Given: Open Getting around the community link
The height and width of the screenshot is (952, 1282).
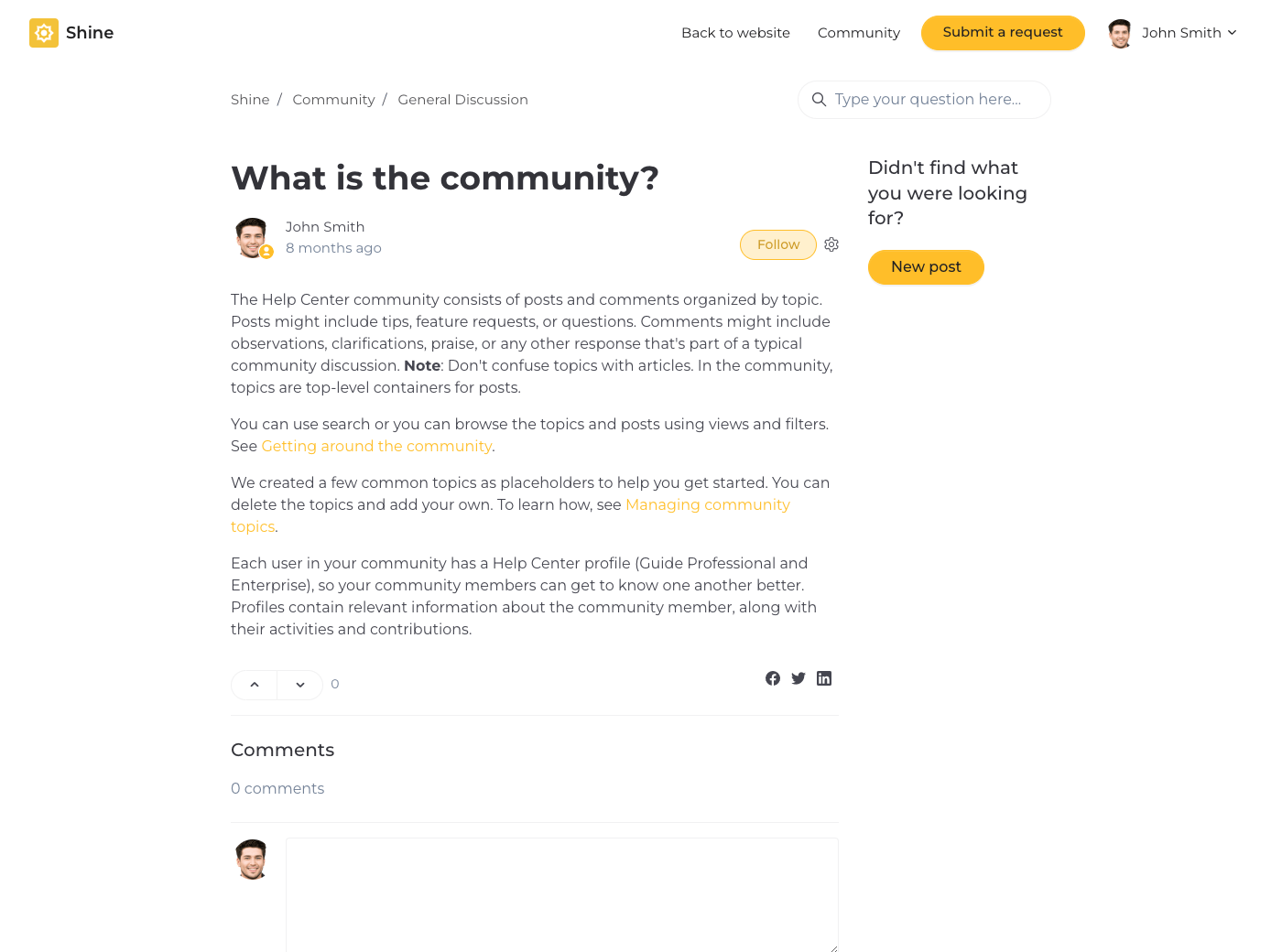Looking at the screenshot, I should tap(376, 446).
